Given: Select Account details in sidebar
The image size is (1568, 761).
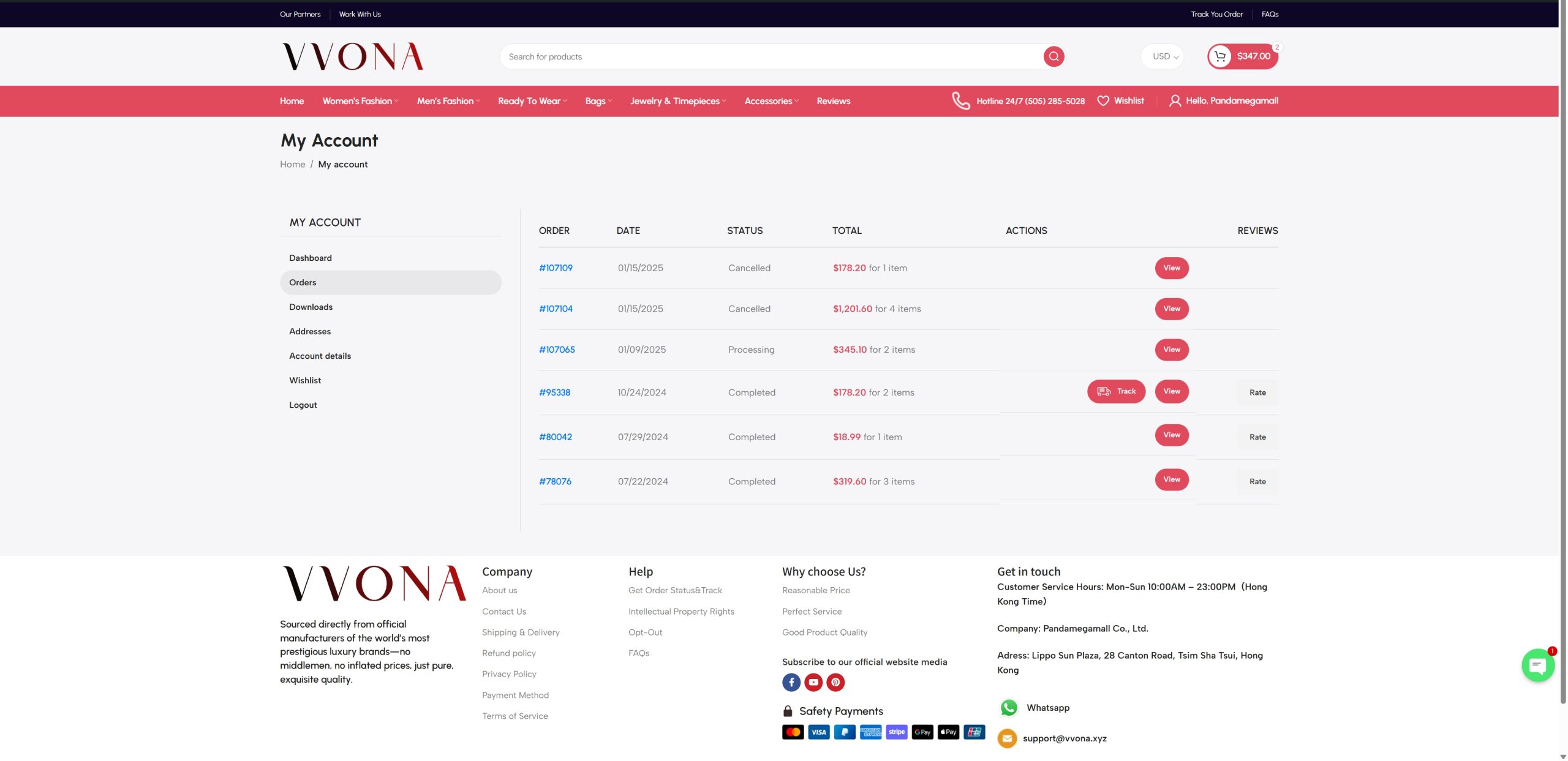Looking at the screenshot, I should click(x=320, y=356).
